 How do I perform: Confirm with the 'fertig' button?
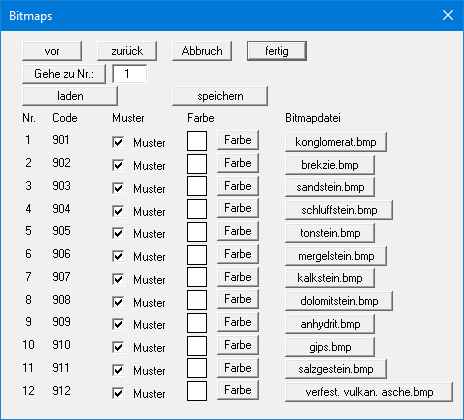pyautogui.click(x=277, y=51)
